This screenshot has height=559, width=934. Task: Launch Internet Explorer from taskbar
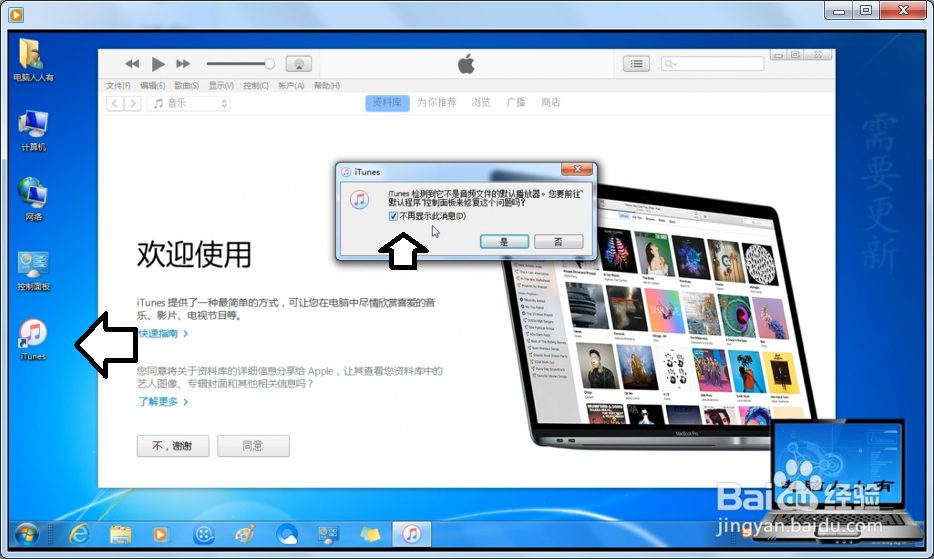point(79,534)
